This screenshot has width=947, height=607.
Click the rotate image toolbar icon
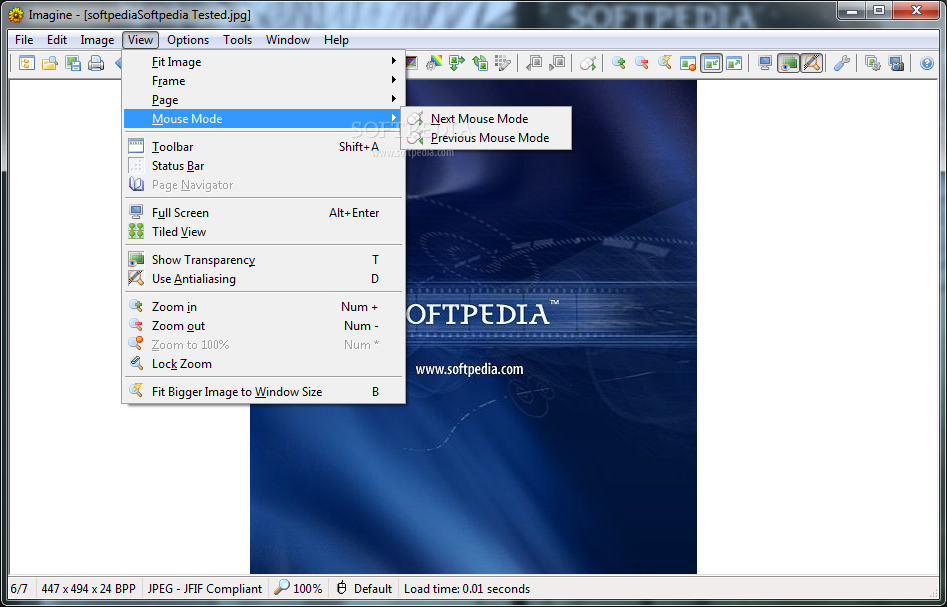[x=480, y=63]
